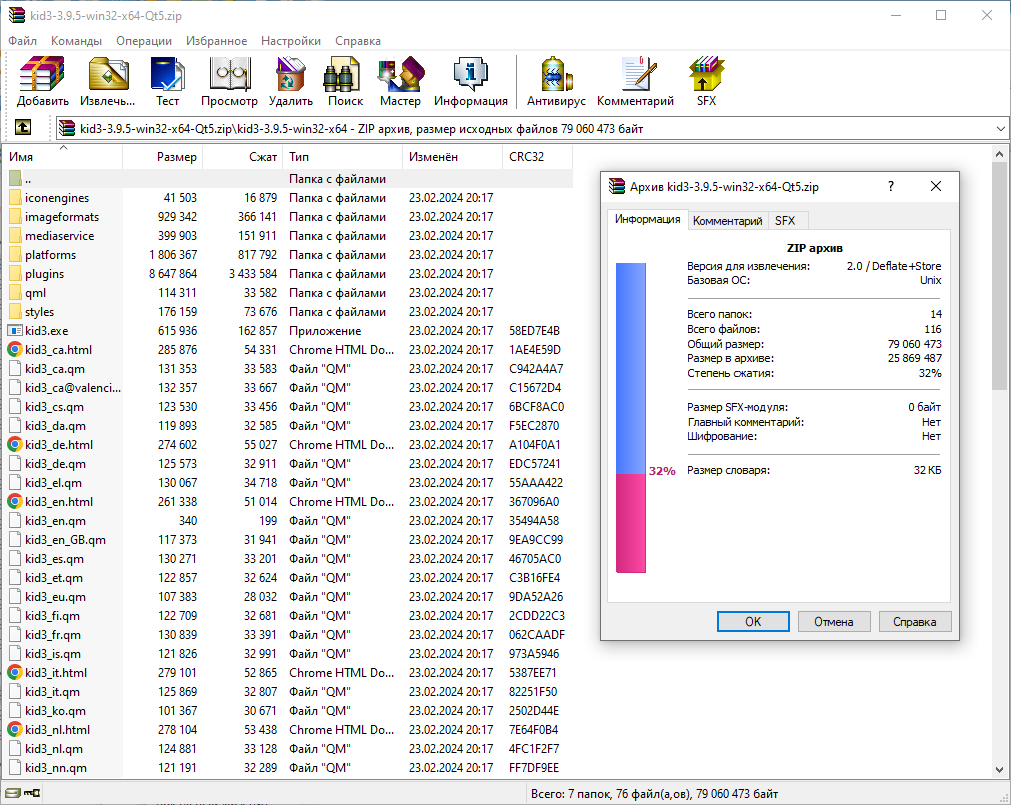Open the Просмотр (View) tool
Screen dimensions: 1011x805
pyautogui.click(x=229, y=82)
